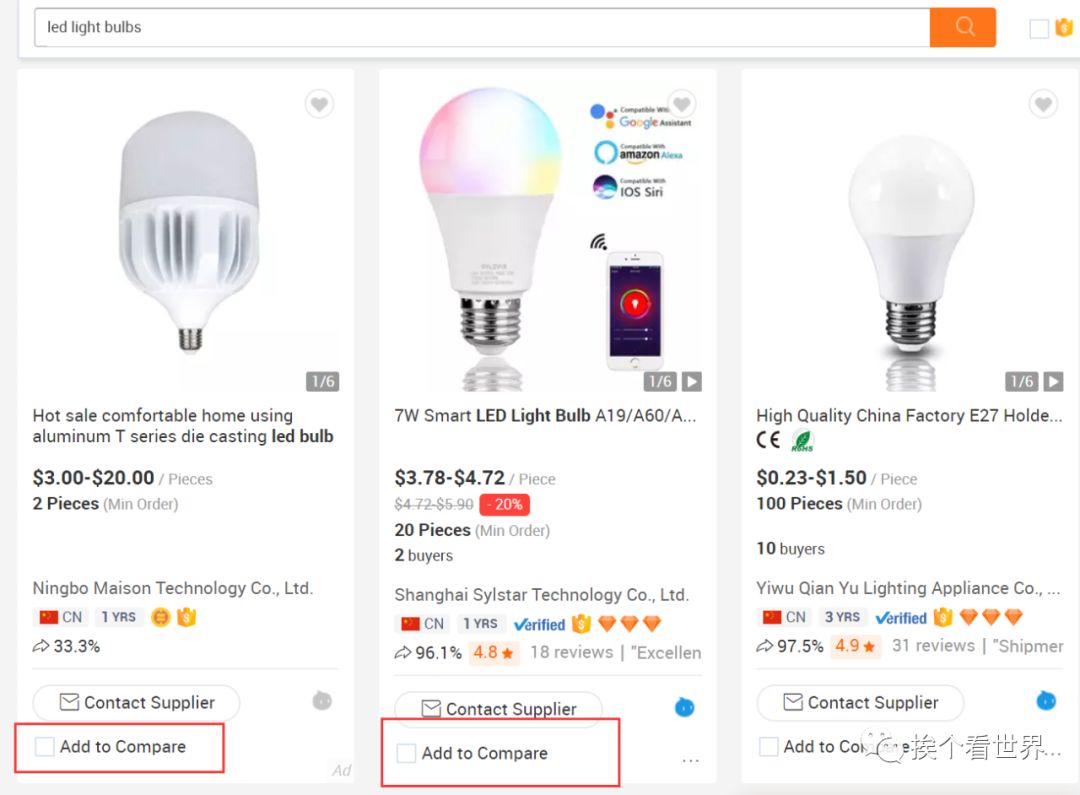Screen dimensions: 1080x795
Task: Contact Supplier Yiwu Qian Yu Lighting
Action: coord(860,703)
